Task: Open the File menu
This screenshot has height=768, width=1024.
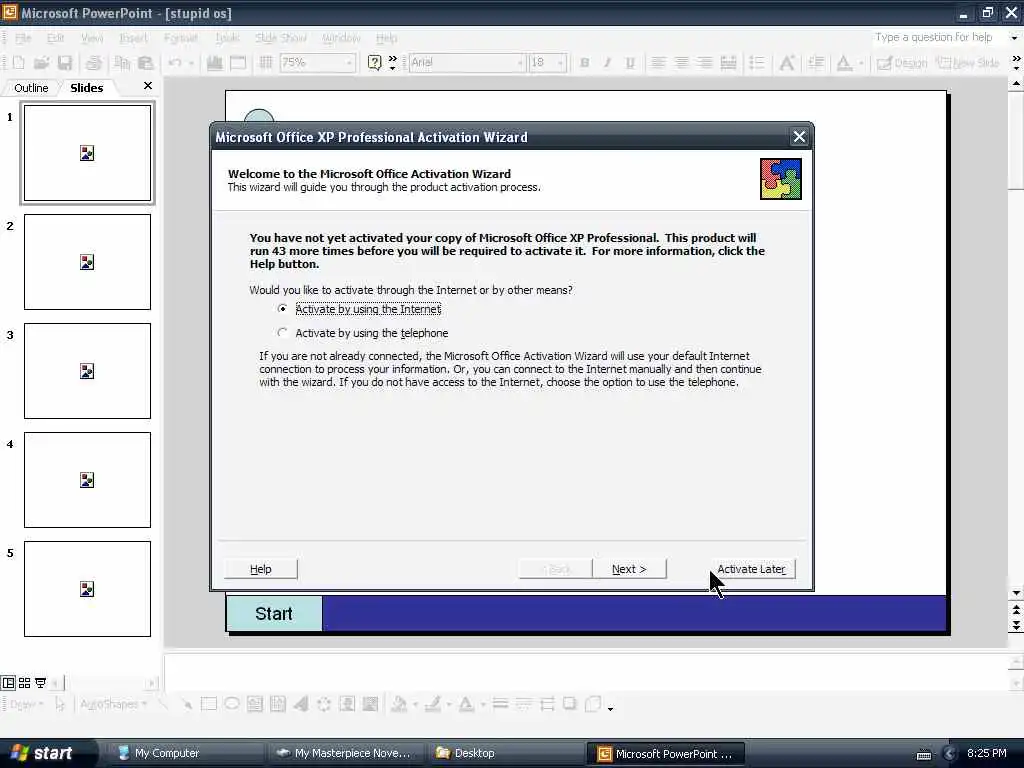Action: [23, 38]
